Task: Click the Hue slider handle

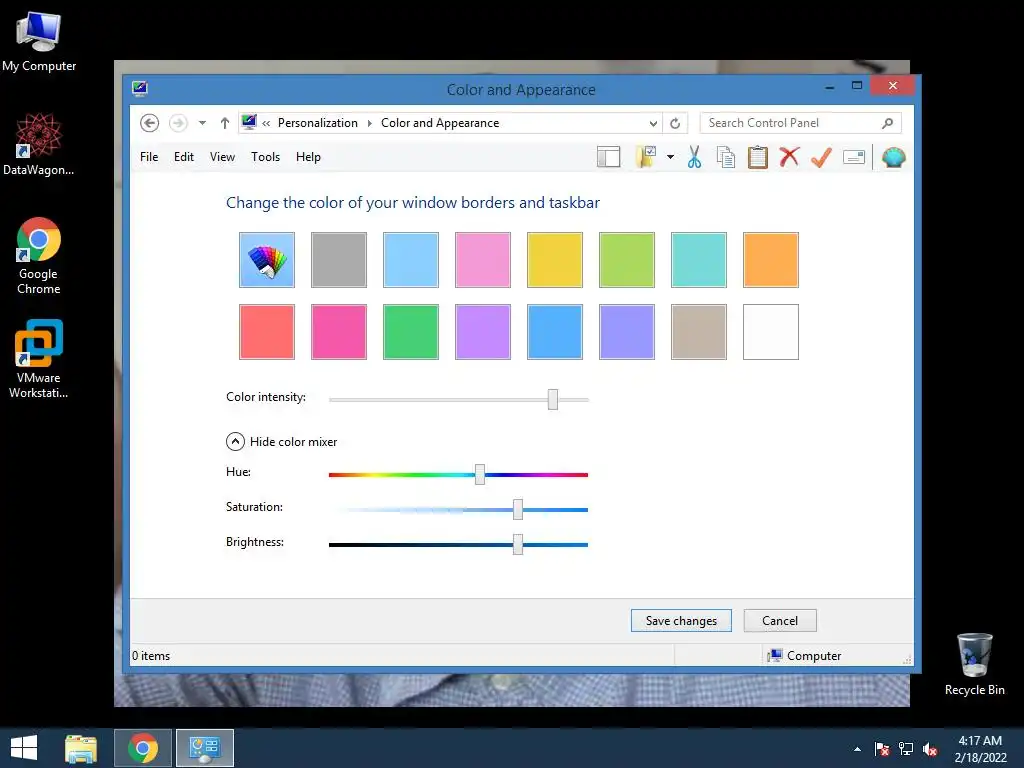Action: tap(480, 475)
